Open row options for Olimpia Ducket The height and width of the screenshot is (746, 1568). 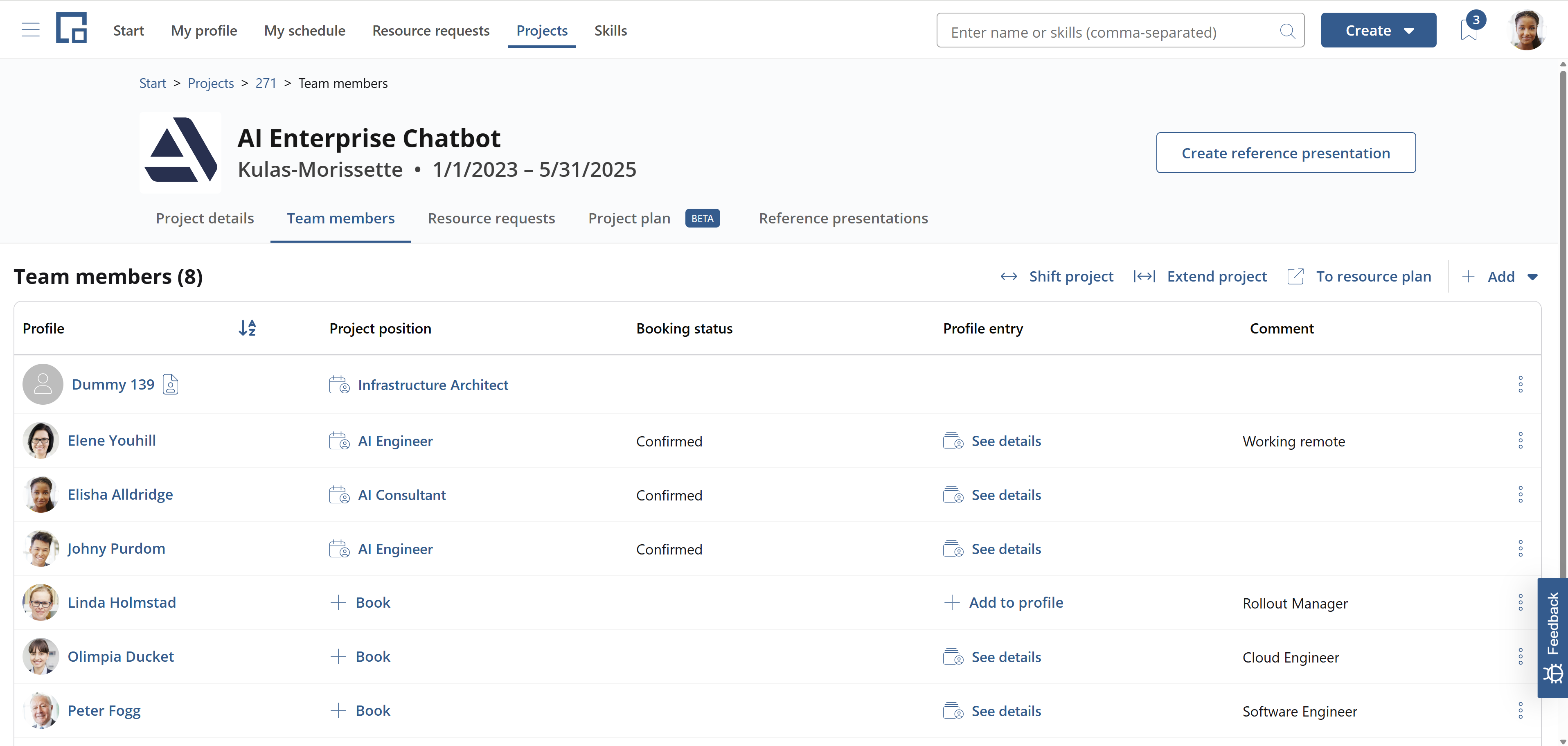point(1521,656)
